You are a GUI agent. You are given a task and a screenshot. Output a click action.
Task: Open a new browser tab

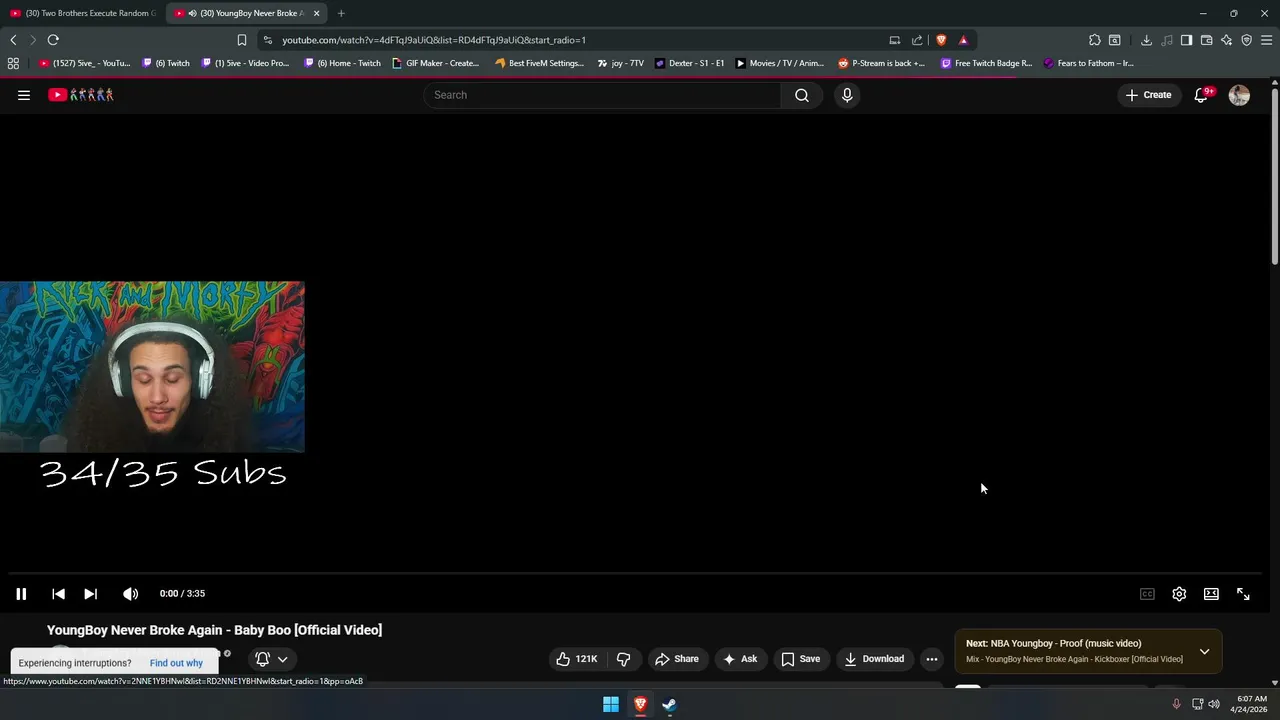click(x=341, y=13)
